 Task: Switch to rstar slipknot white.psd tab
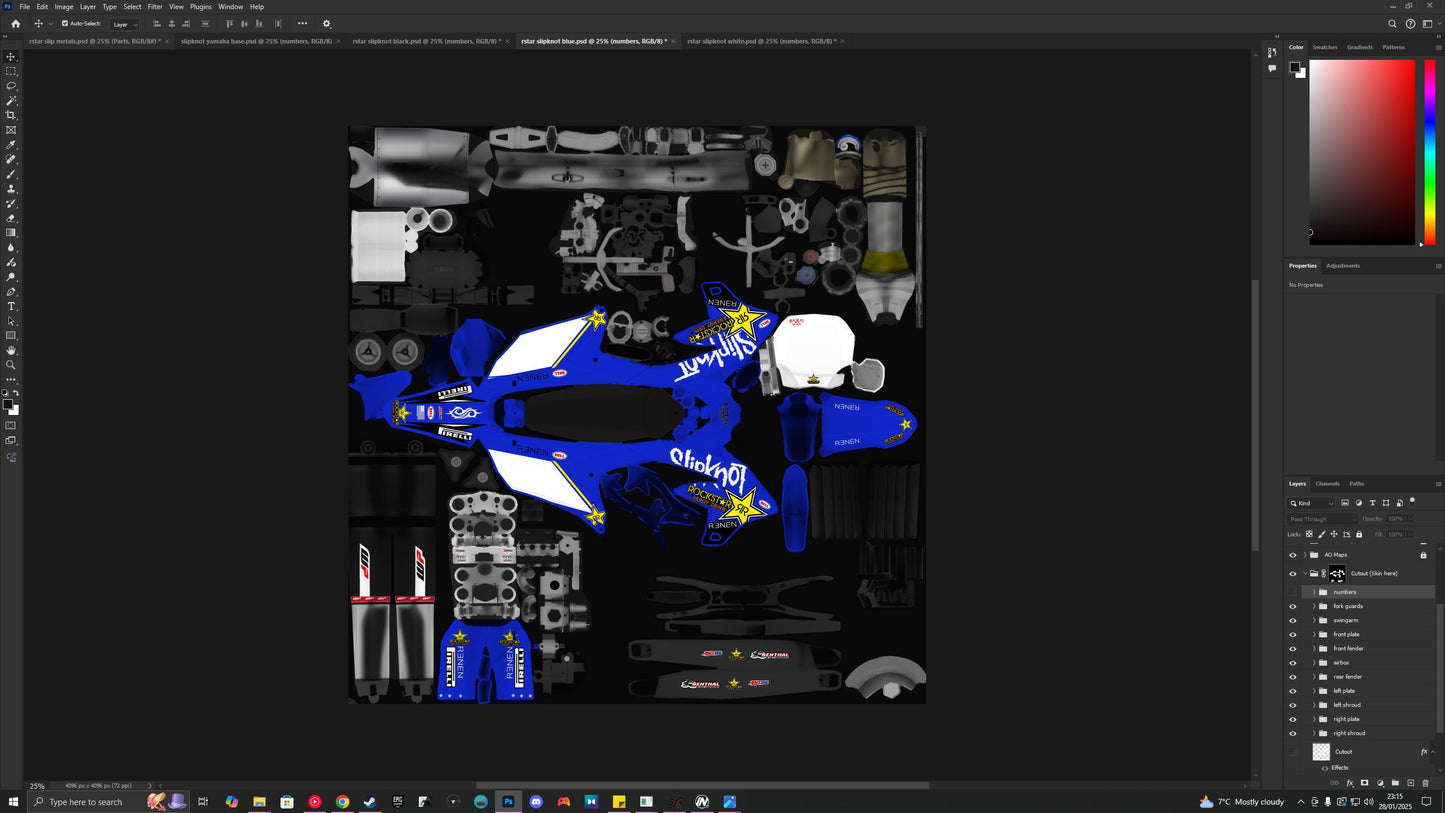click(x=760, y=41)
